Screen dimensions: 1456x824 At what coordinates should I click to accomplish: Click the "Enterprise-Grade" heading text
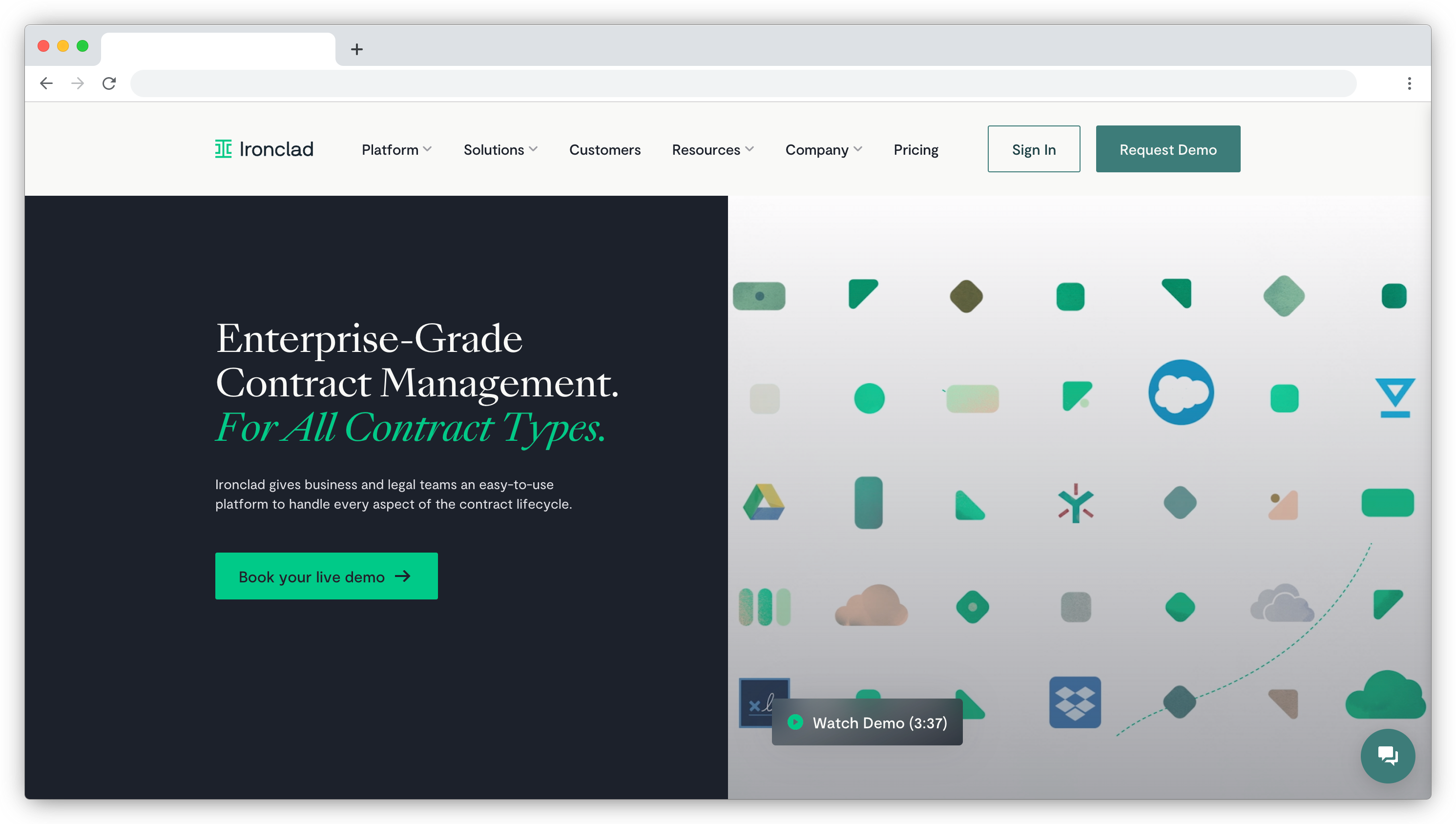pos(369,339)
